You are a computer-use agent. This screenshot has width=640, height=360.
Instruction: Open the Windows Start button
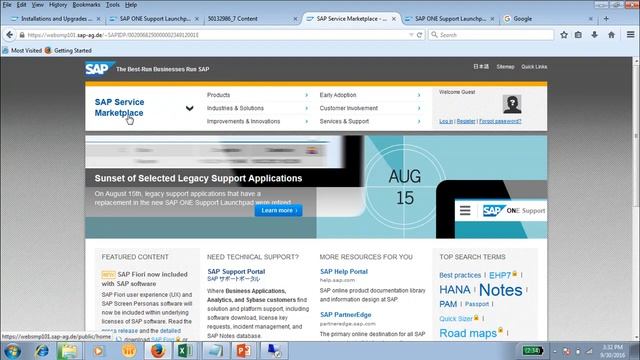pyautogui.click(x=12, y=351)
